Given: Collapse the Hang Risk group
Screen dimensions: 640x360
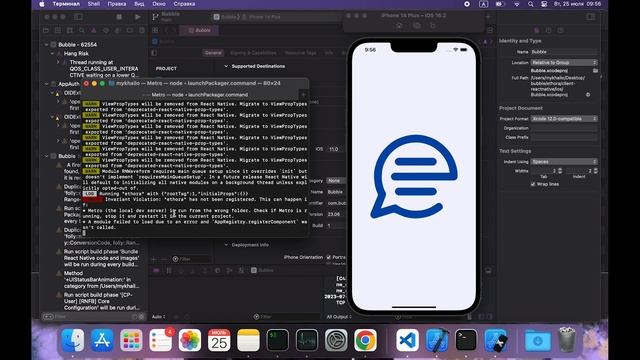Looking at the screenshot, I should click(52, 53).
